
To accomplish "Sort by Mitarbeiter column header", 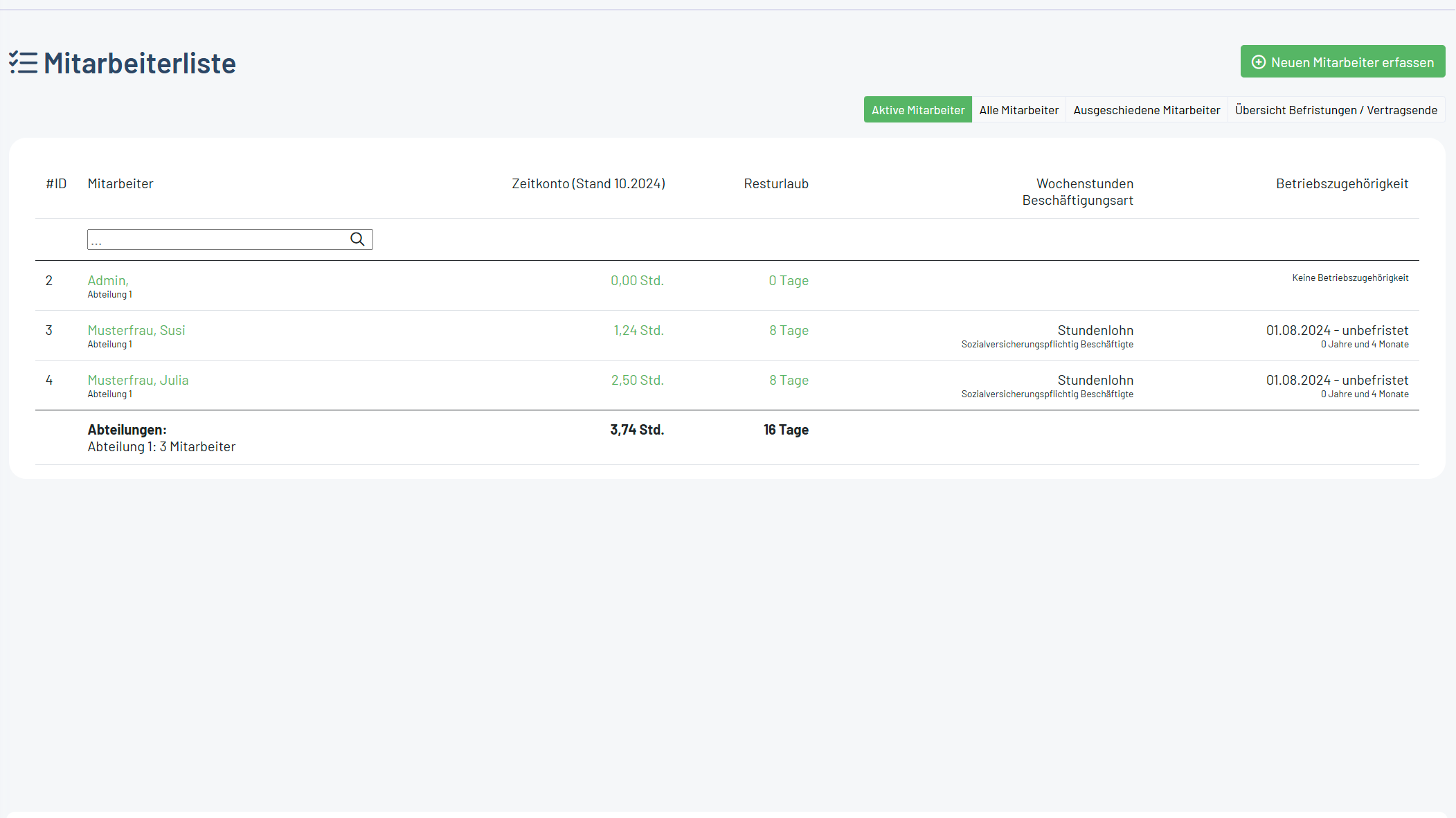I will [x=120, y=183].
